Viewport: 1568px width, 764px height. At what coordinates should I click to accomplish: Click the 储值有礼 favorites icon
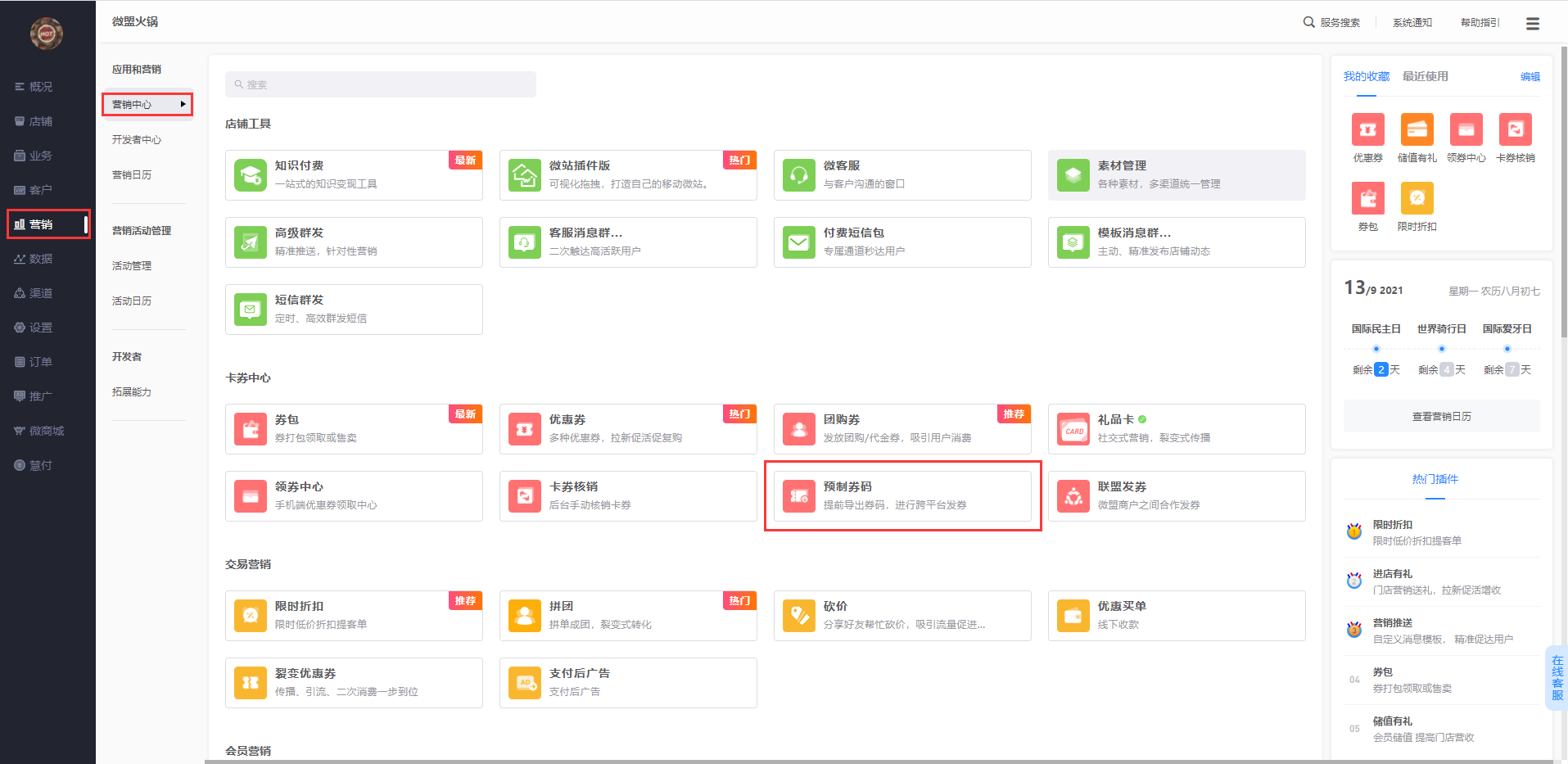click(x=1417, y=129)
